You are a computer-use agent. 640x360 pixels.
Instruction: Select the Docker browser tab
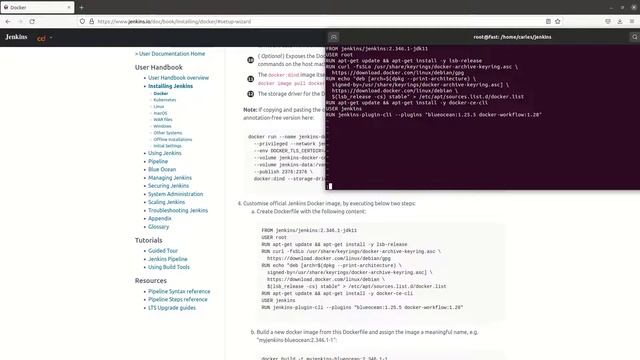(x=37, y=7)
